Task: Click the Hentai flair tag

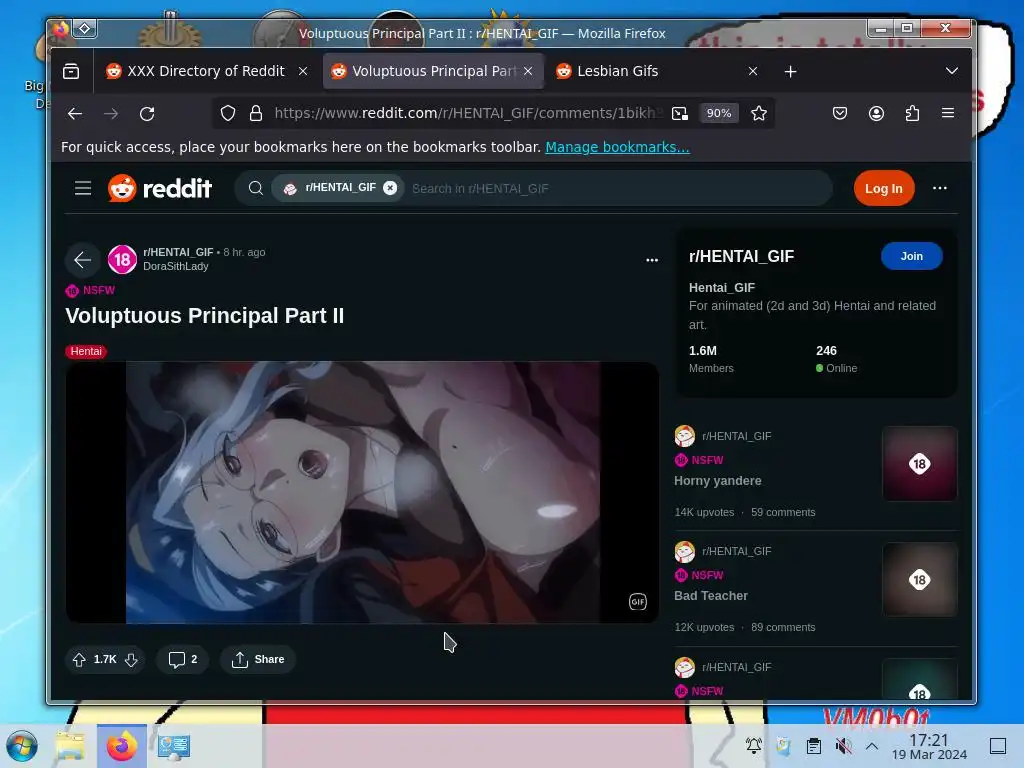Action: 86,351
